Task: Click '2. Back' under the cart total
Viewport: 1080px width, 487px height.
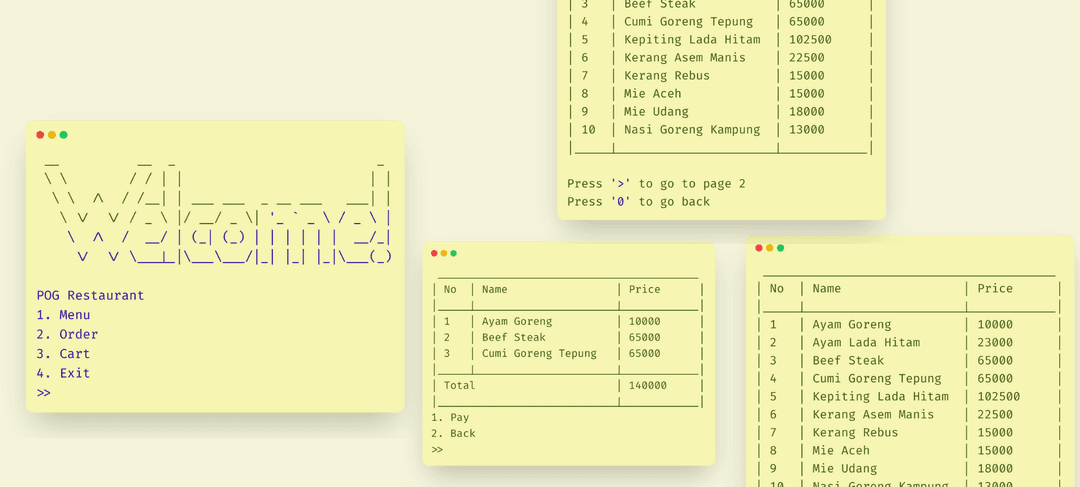Action: [x=453, y=434]
